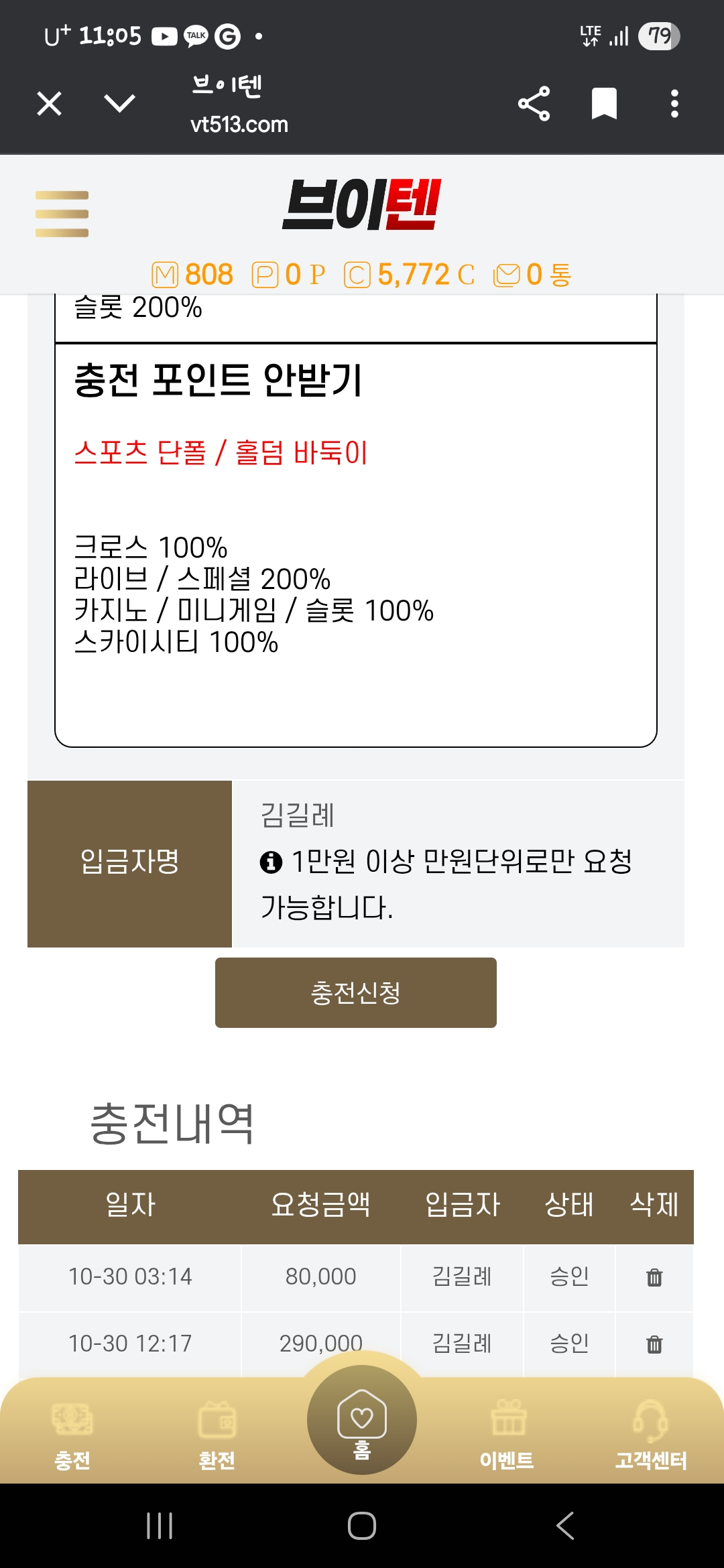Tap the 5,772 C balance
Image resolution: width=724 pixels, height=1568 pixels.
pos(413,275)
